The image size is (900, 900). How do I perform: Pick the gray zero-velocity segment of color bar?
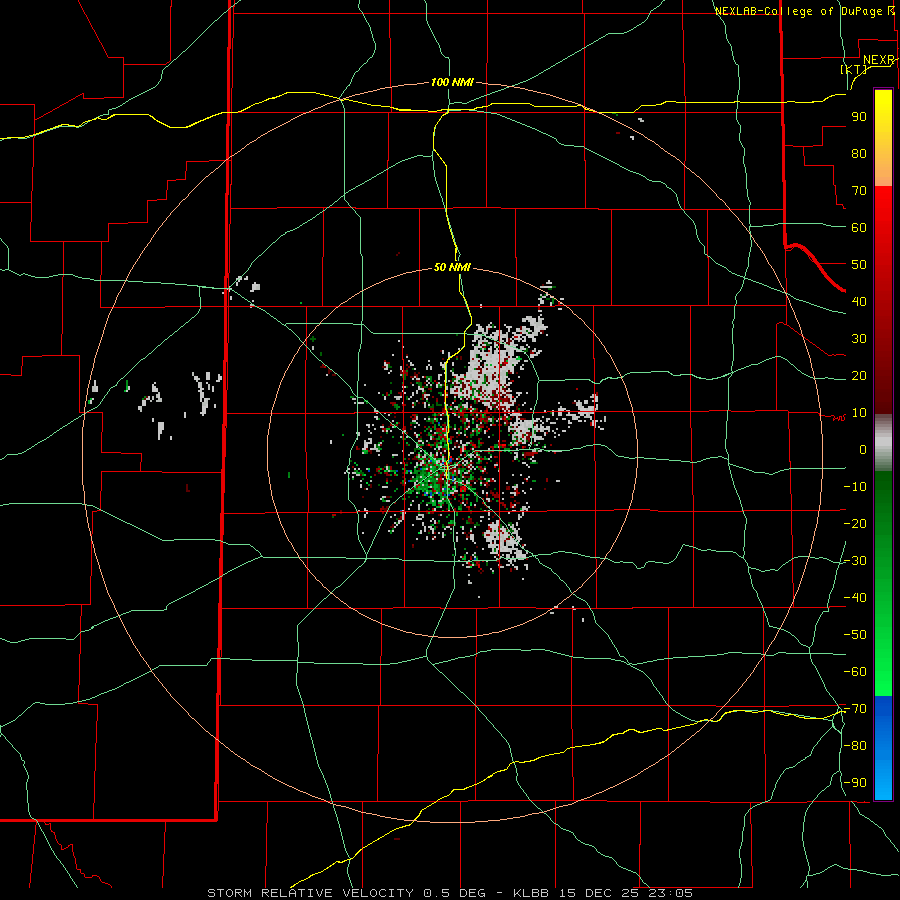[883, 443]
